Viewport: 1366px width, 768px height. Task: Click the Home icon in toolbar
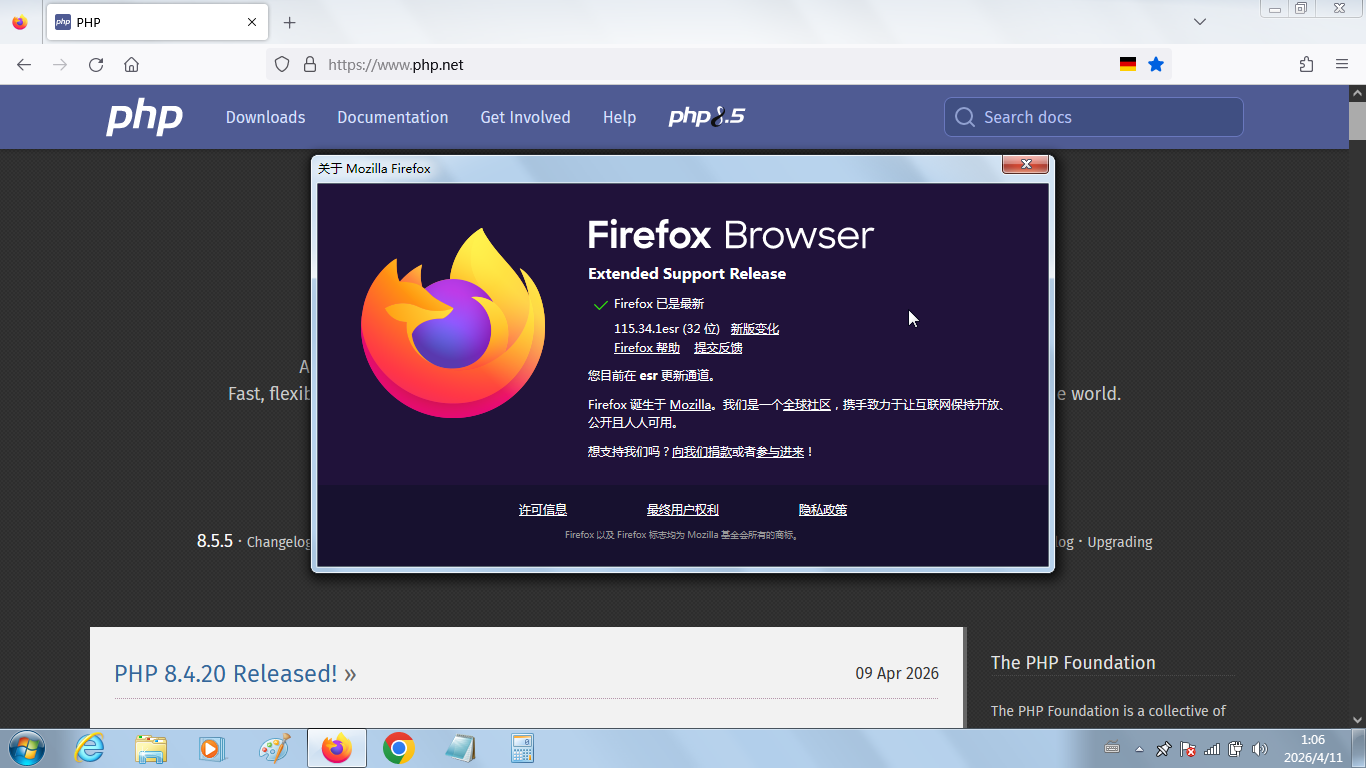(x=131, y=65)
